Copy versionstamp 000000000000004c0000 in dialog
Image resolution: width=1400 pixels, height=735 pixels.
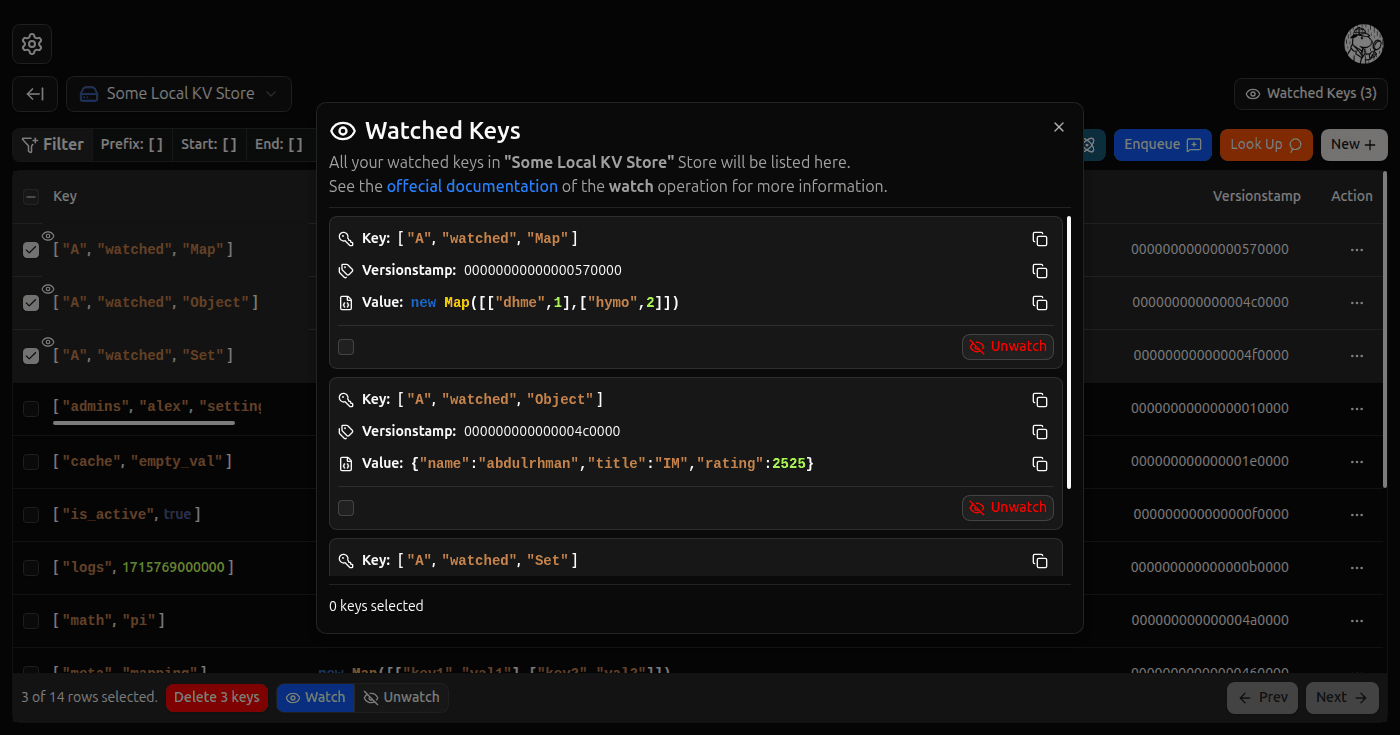1040,432
